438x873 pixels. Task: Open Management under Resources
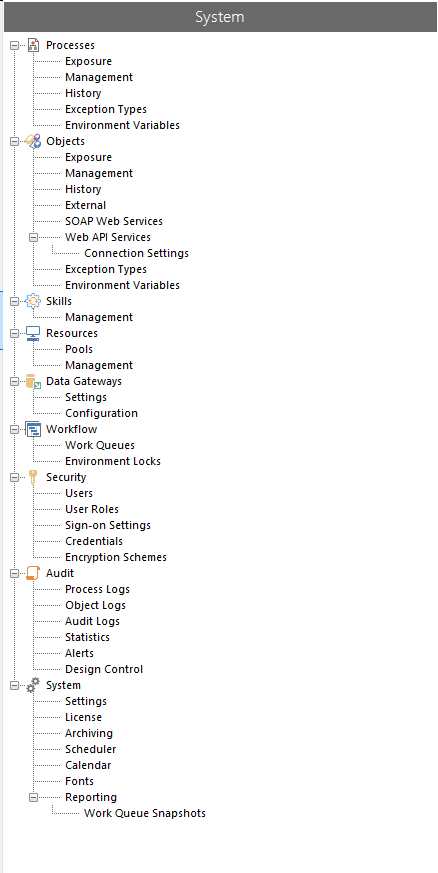tap(99, 365)
